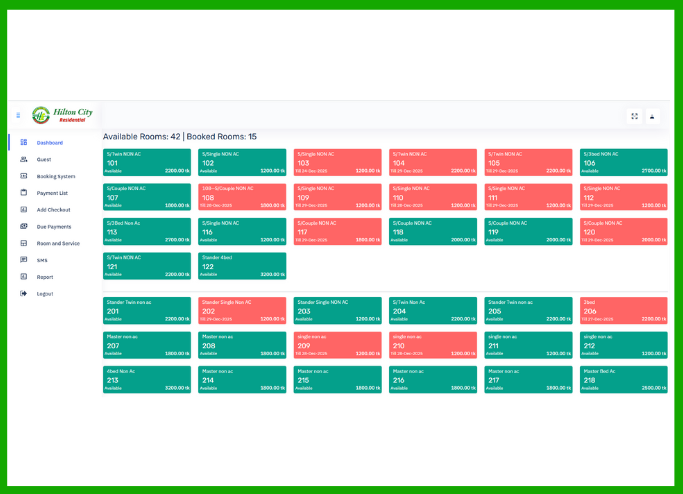Click the Hilton City Residential logo
Screen dimensions: 683x494
(62, 115)
